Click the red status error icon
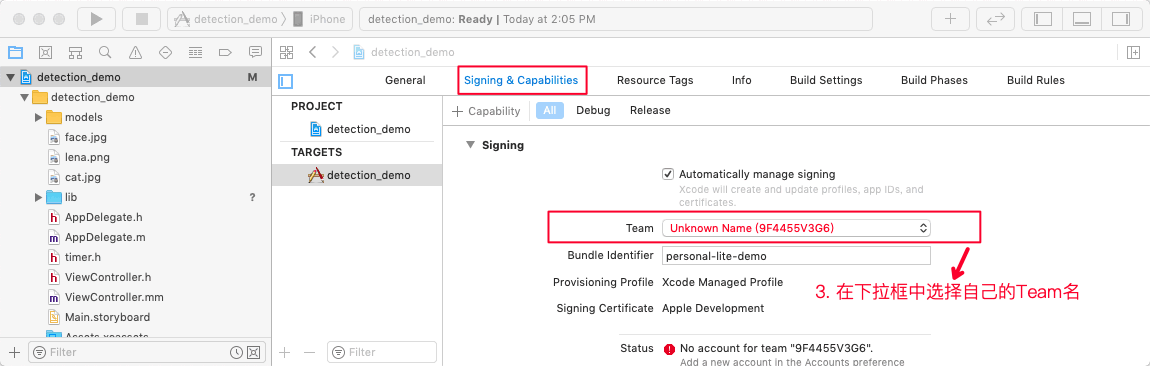1150x366 pixels. 669,349
